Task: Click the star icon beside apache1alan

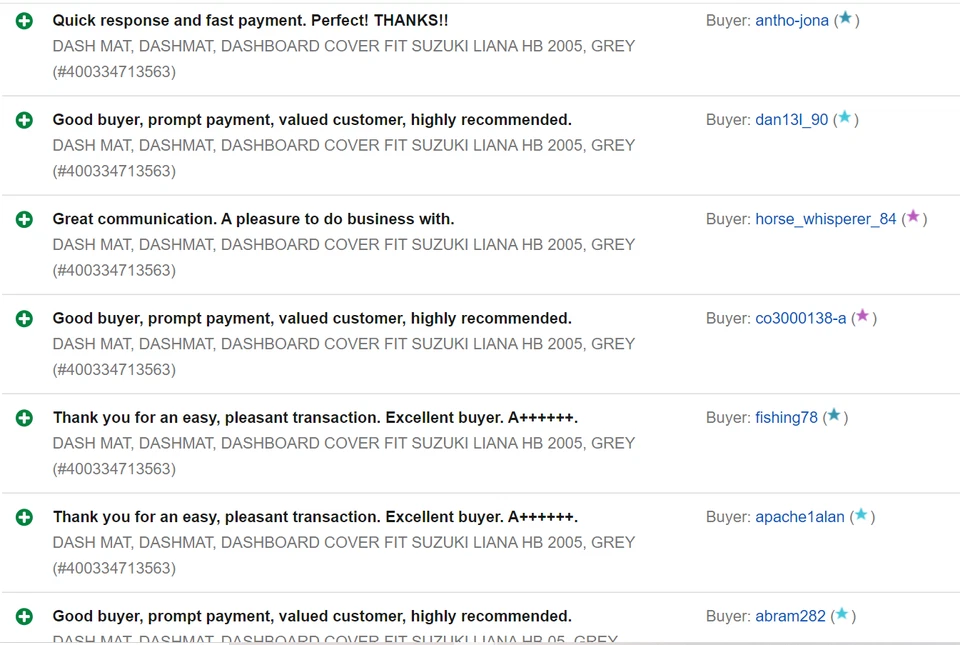Action: (x=860, y=515)
